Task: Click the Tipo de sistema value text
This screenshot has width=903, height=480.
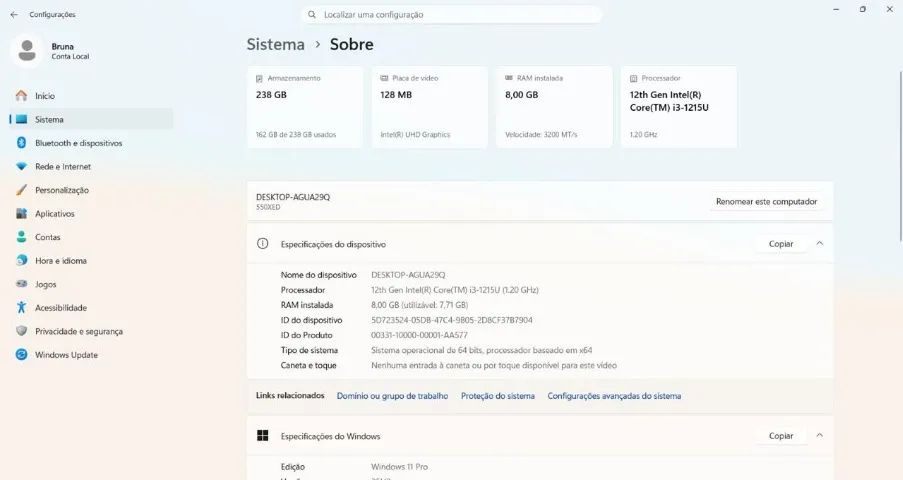Action: coord(481,350)
